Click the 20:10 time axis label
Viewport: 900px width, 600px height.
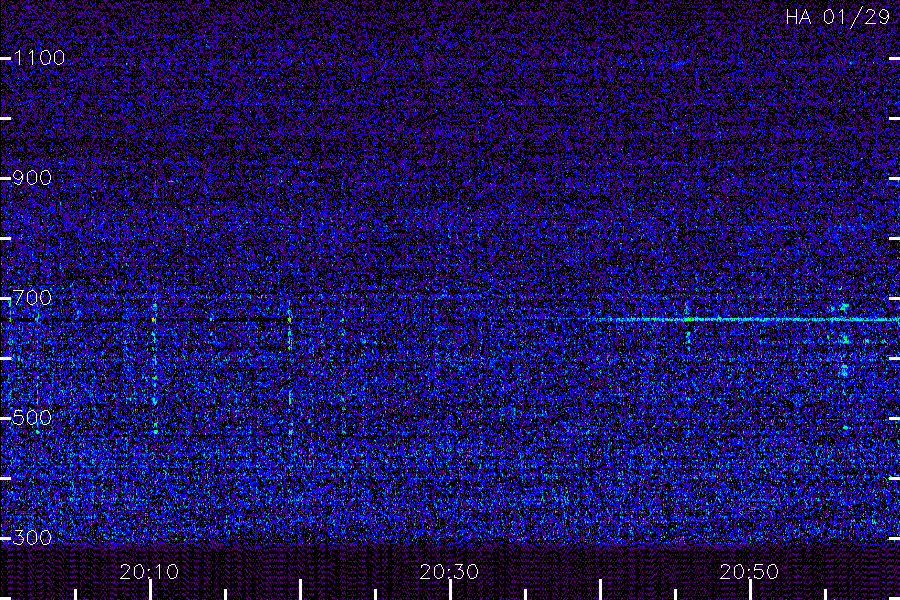pos(149,571)
